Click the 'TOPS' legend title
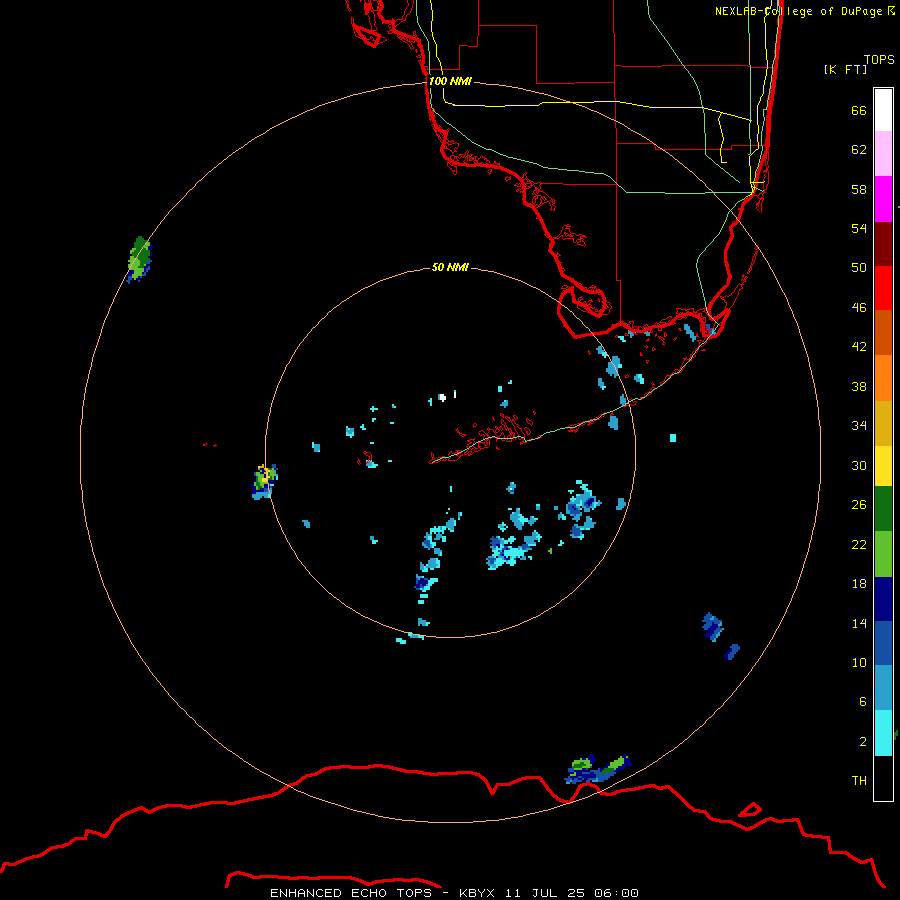Viewport: 900px width, 900px height. (x=879, y=59)
